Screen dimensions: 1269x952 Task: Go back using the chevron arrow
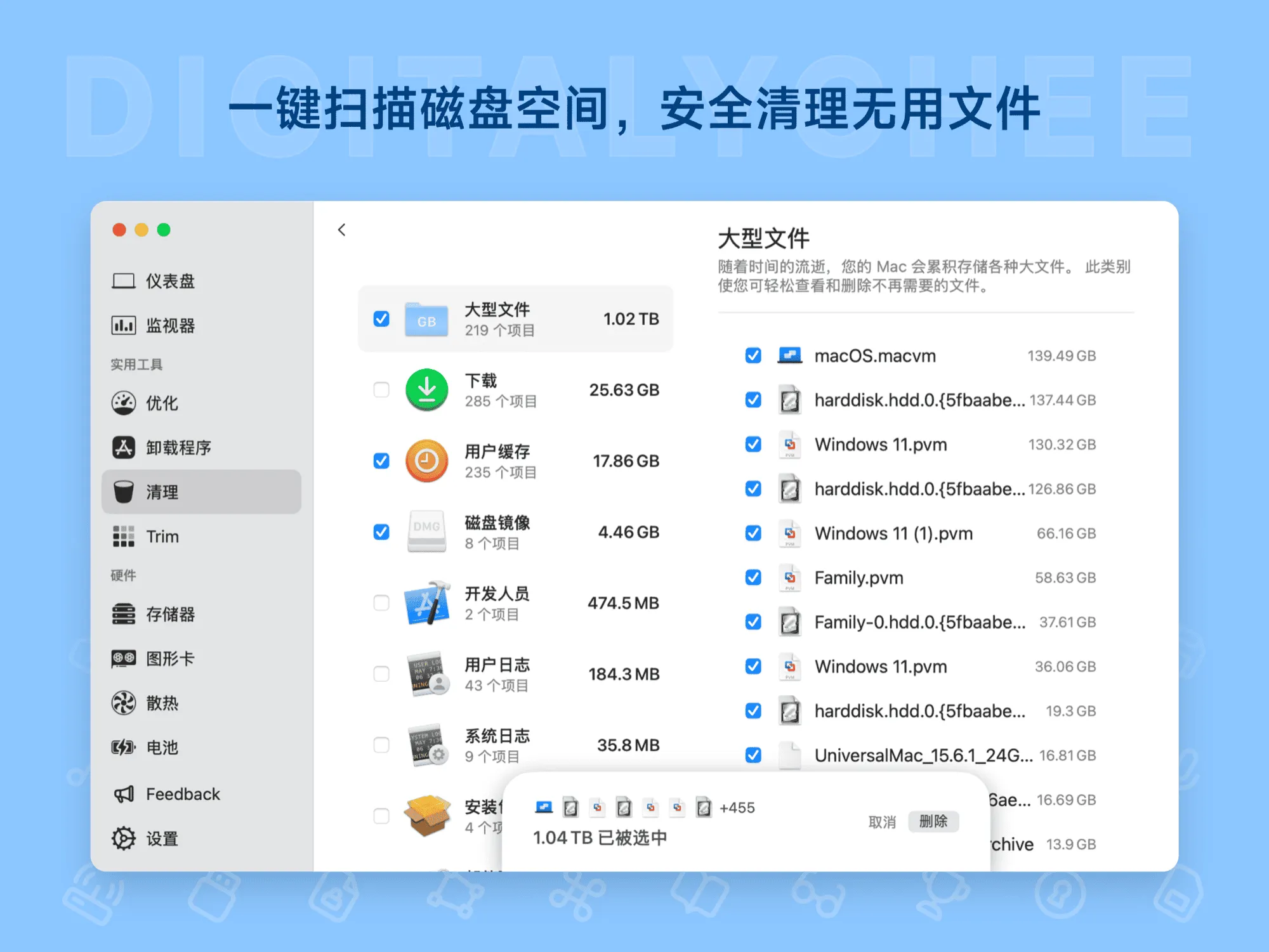[342, 230]
